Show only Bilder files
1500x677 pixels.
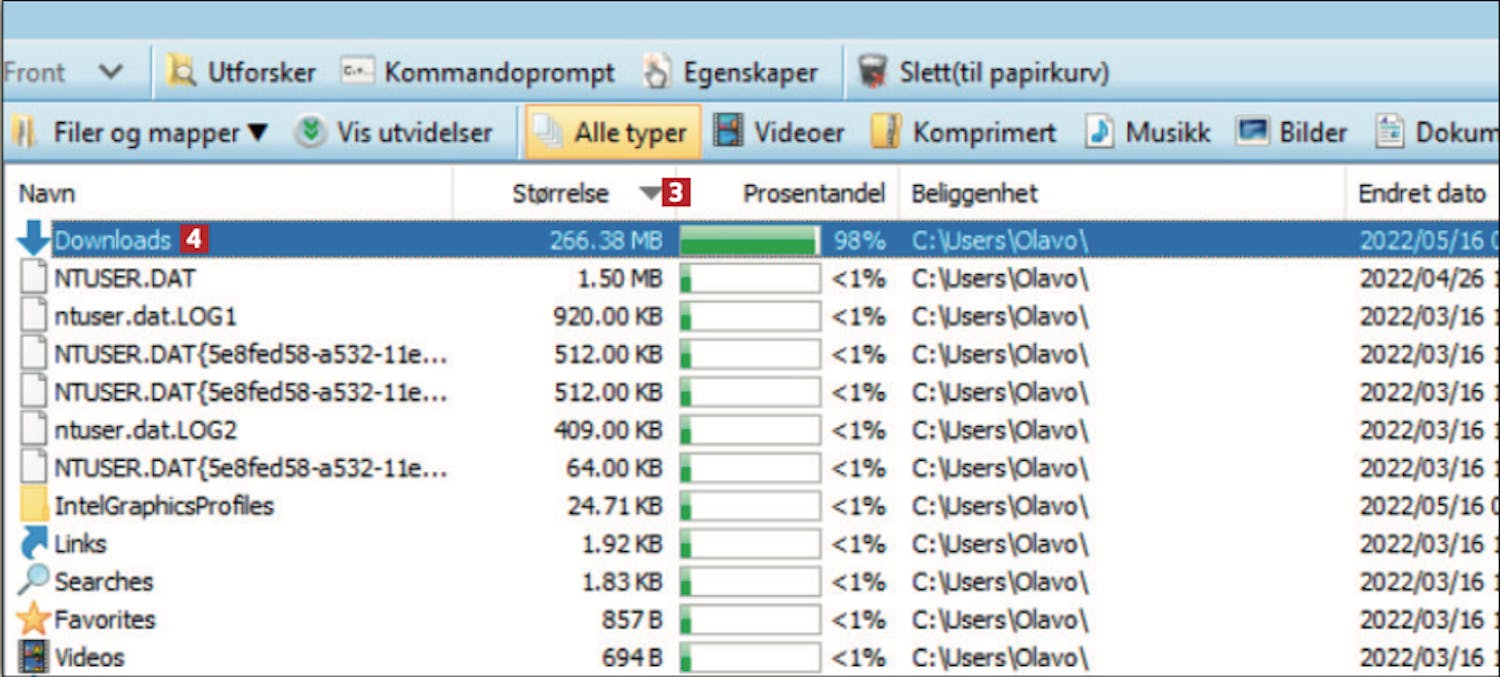tap(1292, 133)
